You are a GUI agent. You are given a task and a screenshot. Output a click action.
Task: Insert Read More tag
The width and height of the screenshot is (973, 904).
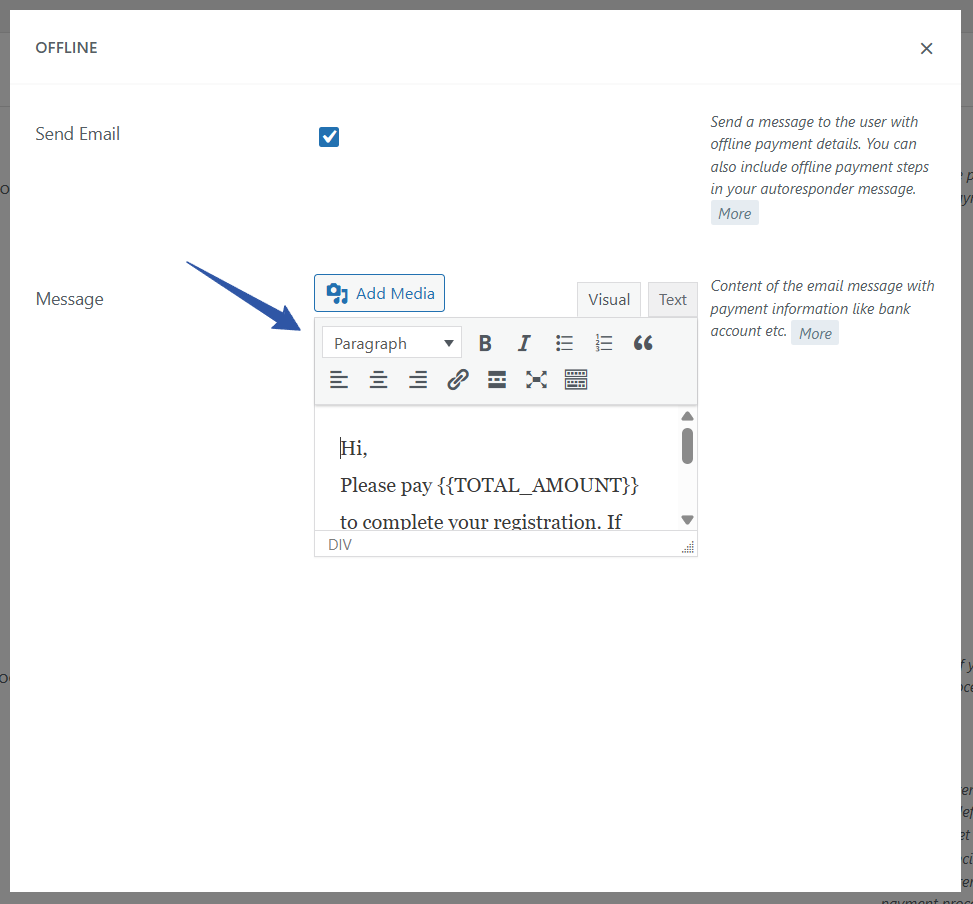(x=497, y=380)
